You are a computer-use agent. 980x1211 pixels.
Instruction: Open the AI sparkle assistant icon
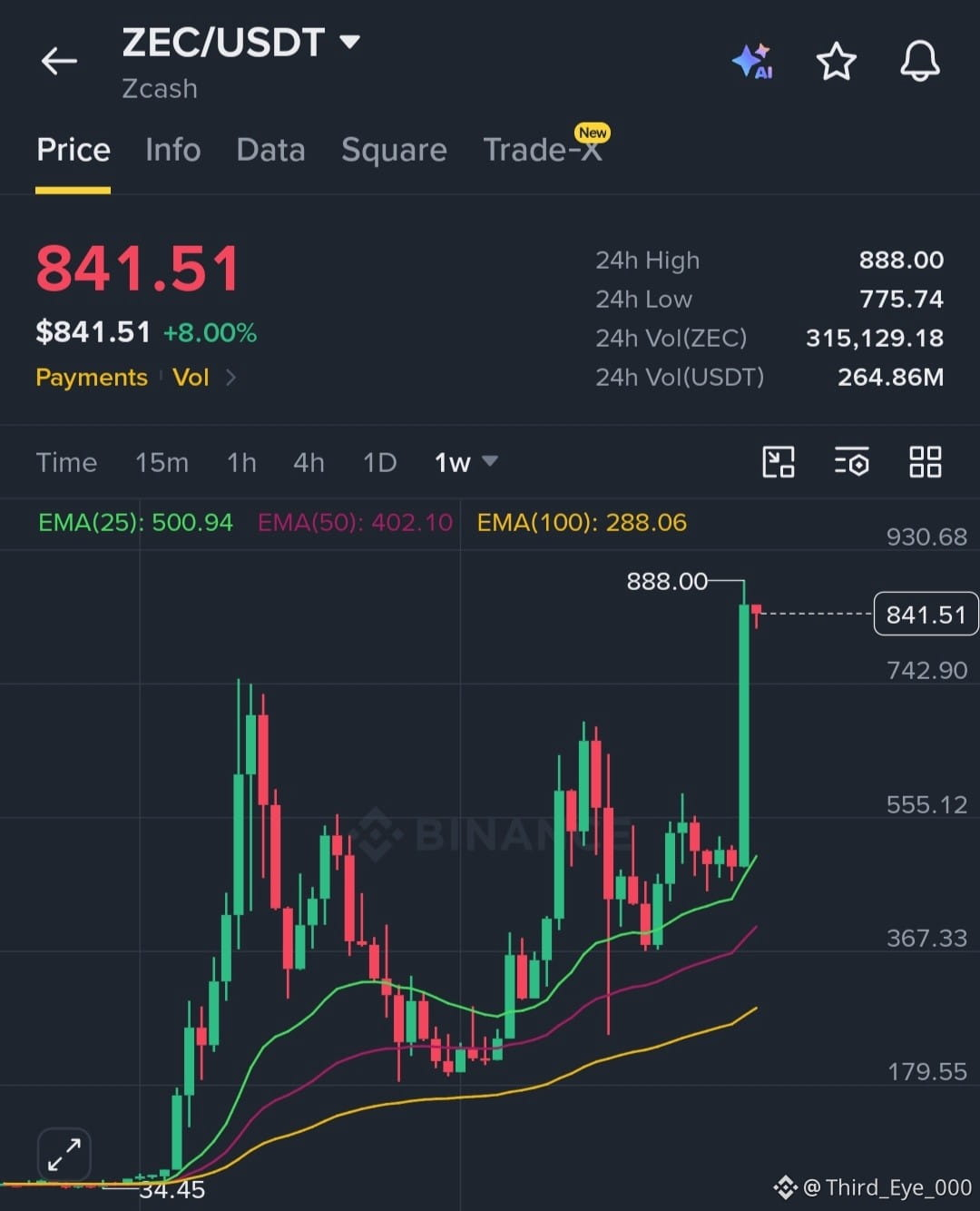752,61
